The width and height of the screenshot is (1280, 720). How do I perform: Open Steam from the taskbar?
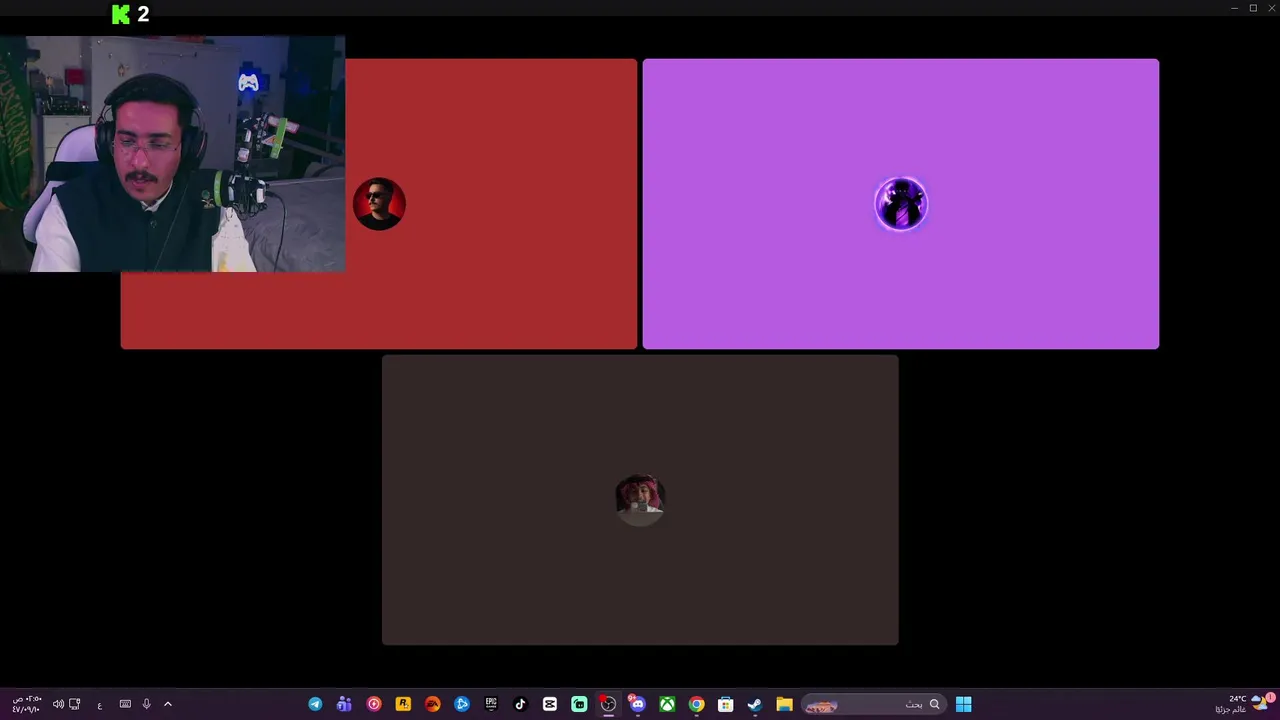[755, 704]
